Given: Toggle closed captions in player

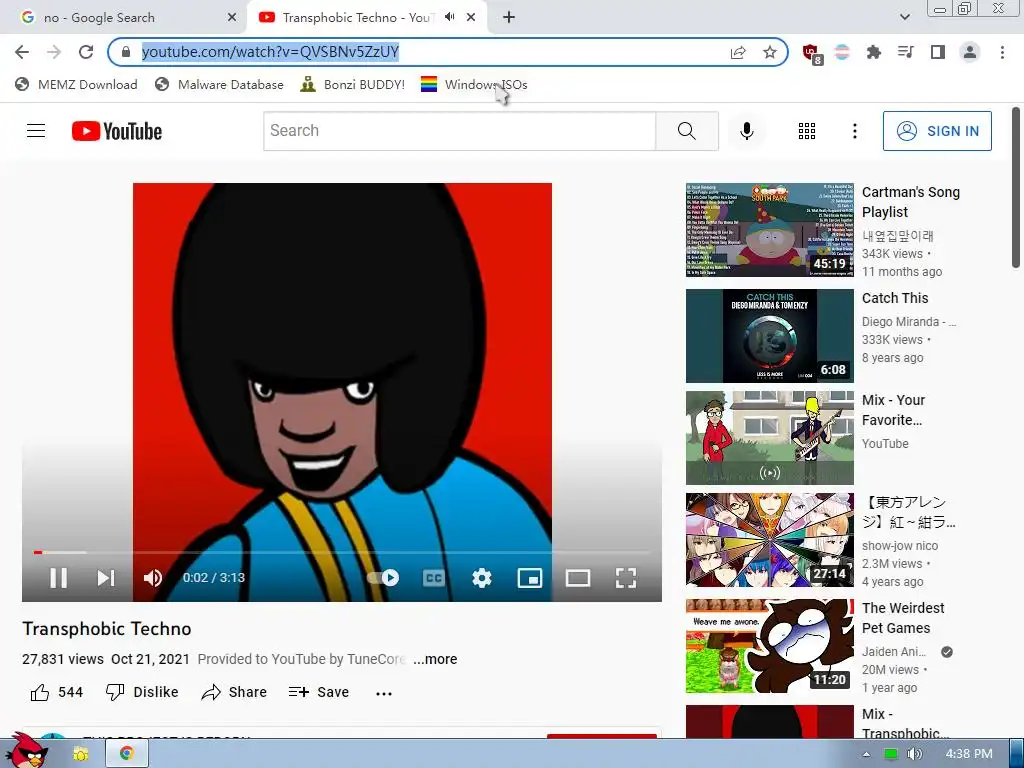Looking at the screenshot, I should (x=434, y=578).
